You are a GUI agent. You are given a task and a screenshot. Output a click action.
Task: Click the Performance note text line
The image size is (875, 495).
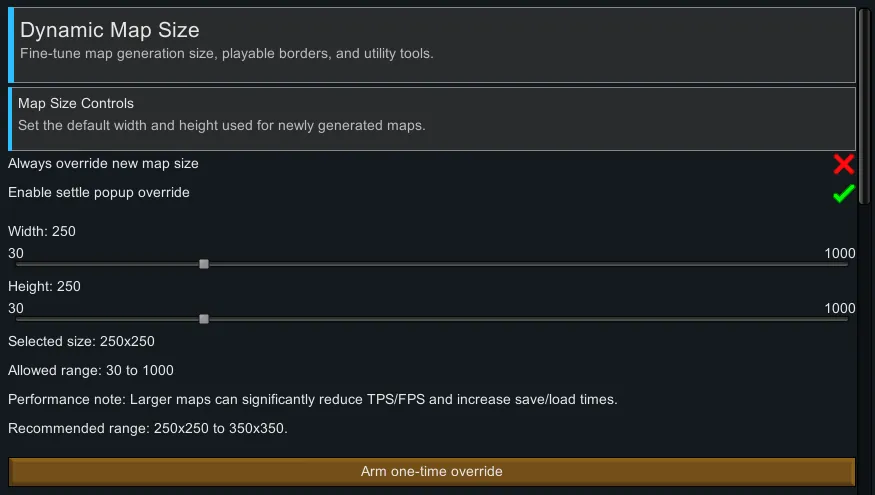point(312,399)
